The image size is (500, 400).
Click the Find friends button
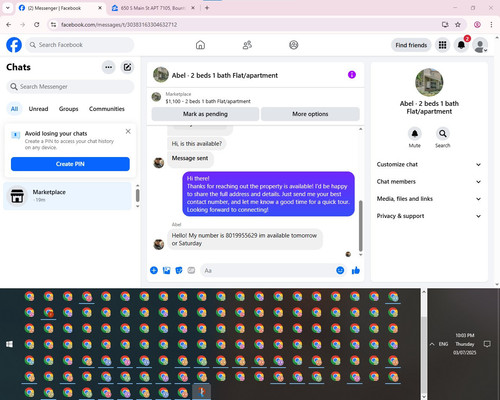click(x=411, y=45)
